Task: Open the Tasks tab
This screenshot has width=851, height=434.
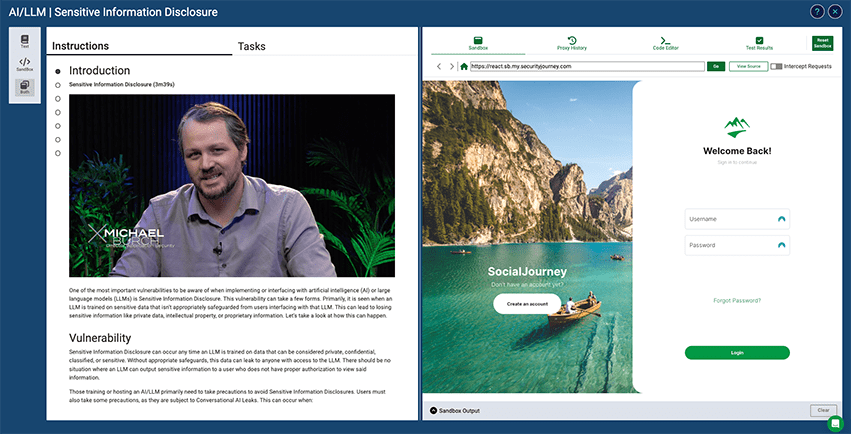Action: point(252,46)
